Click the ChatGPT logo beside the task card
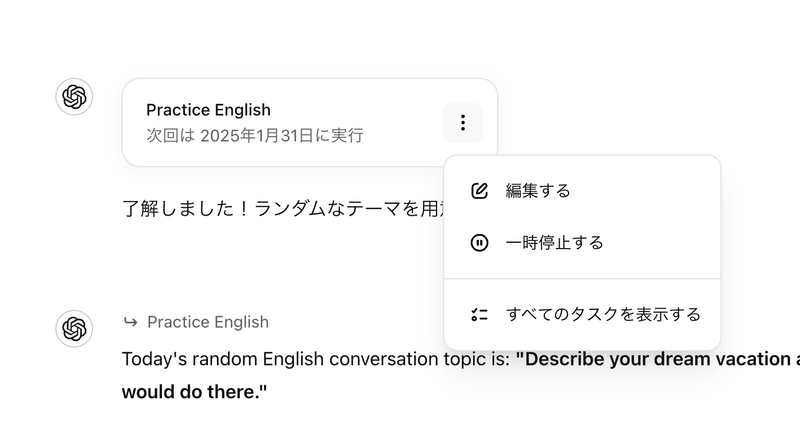This screenshot has width=800, height=436. click(x=74, y=97)
